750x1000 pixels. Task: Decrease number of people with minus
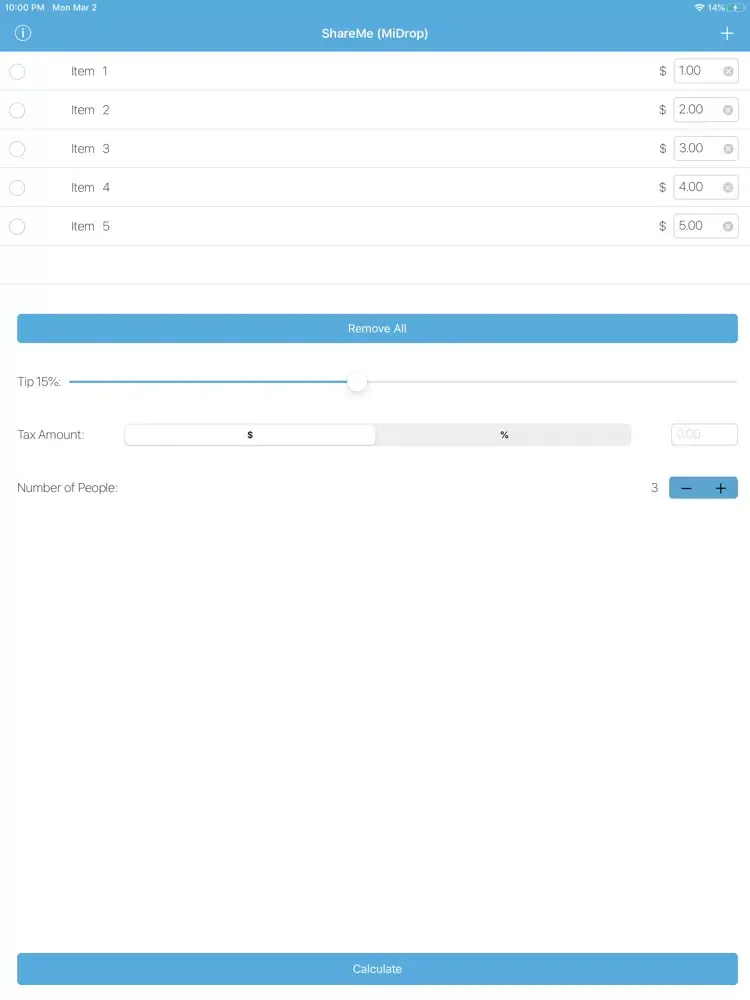686,488
